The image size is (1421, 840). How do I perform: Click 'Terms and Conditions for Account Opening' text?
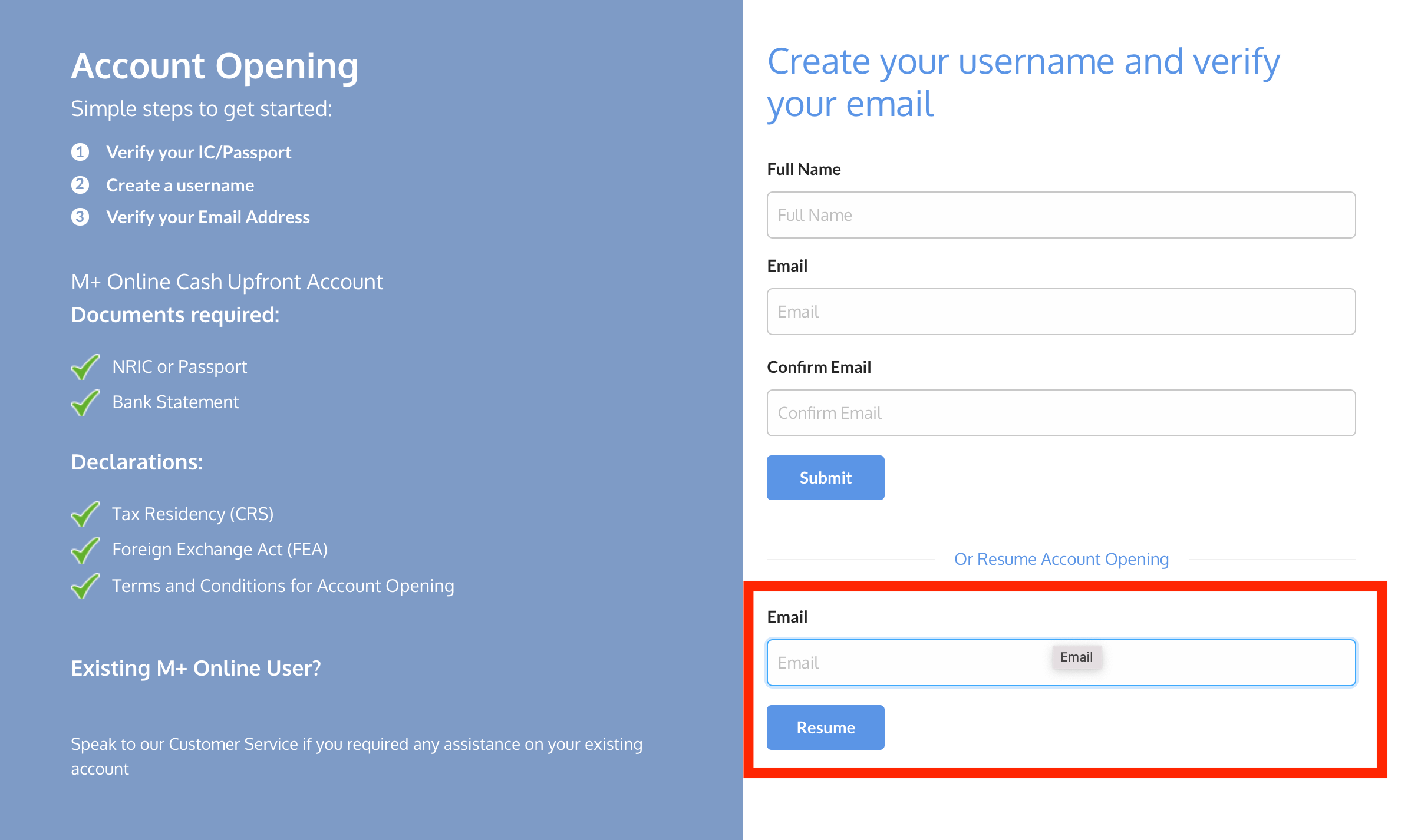tap(283, 586)
